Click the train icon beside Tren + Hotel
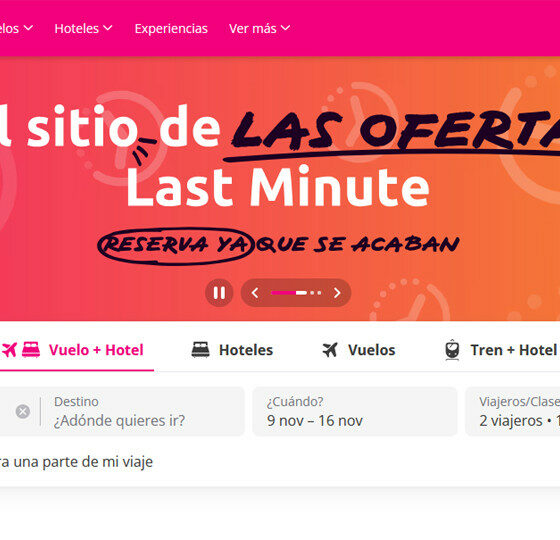 pyautogui.click(x=452, y=350)
